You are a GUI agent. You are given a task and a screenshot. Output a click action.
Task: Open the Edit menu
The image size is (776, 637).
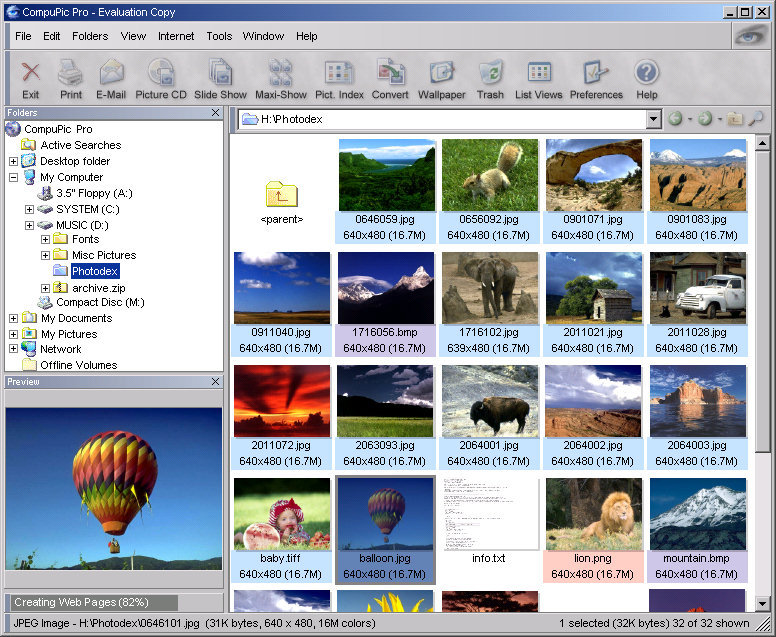point(51,36)
